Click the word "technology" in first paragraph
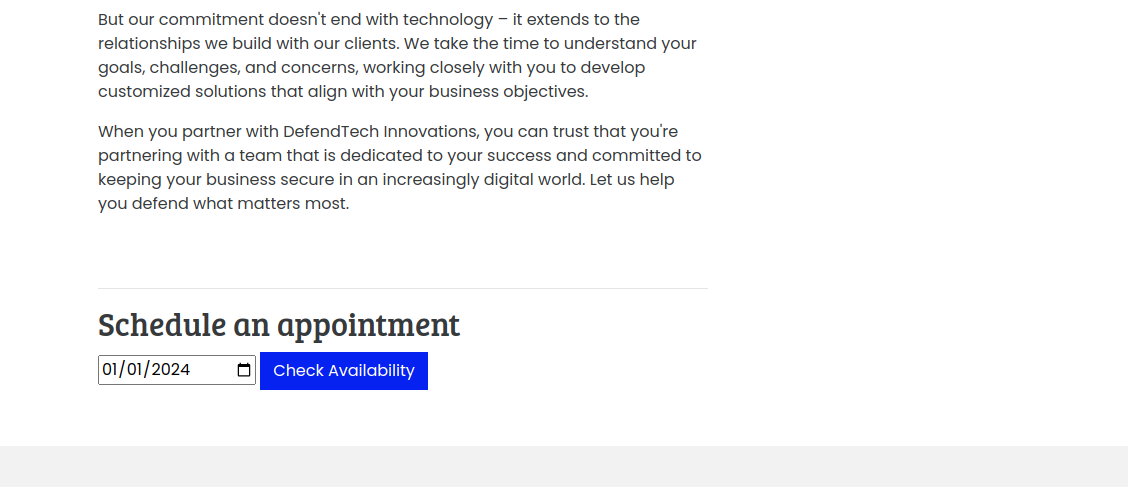 448,20
